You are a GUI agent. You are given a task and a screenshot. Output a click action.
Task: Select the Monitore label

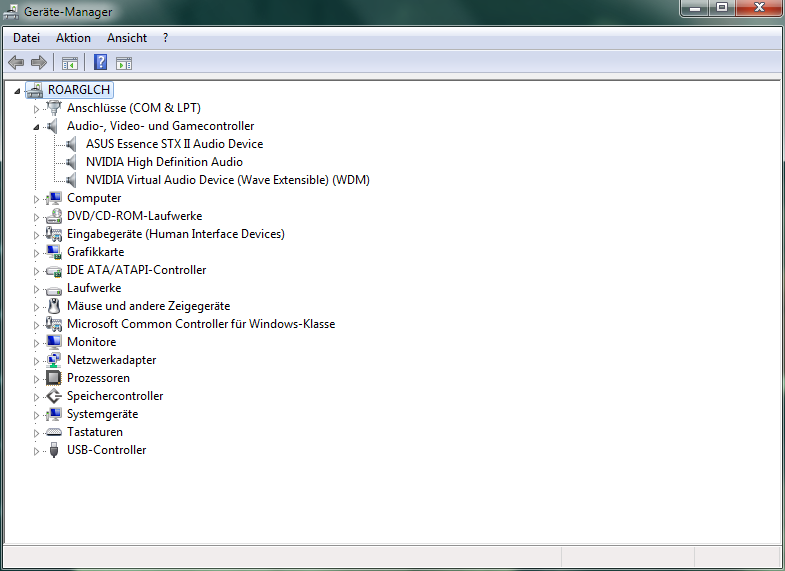pos(92,342)
